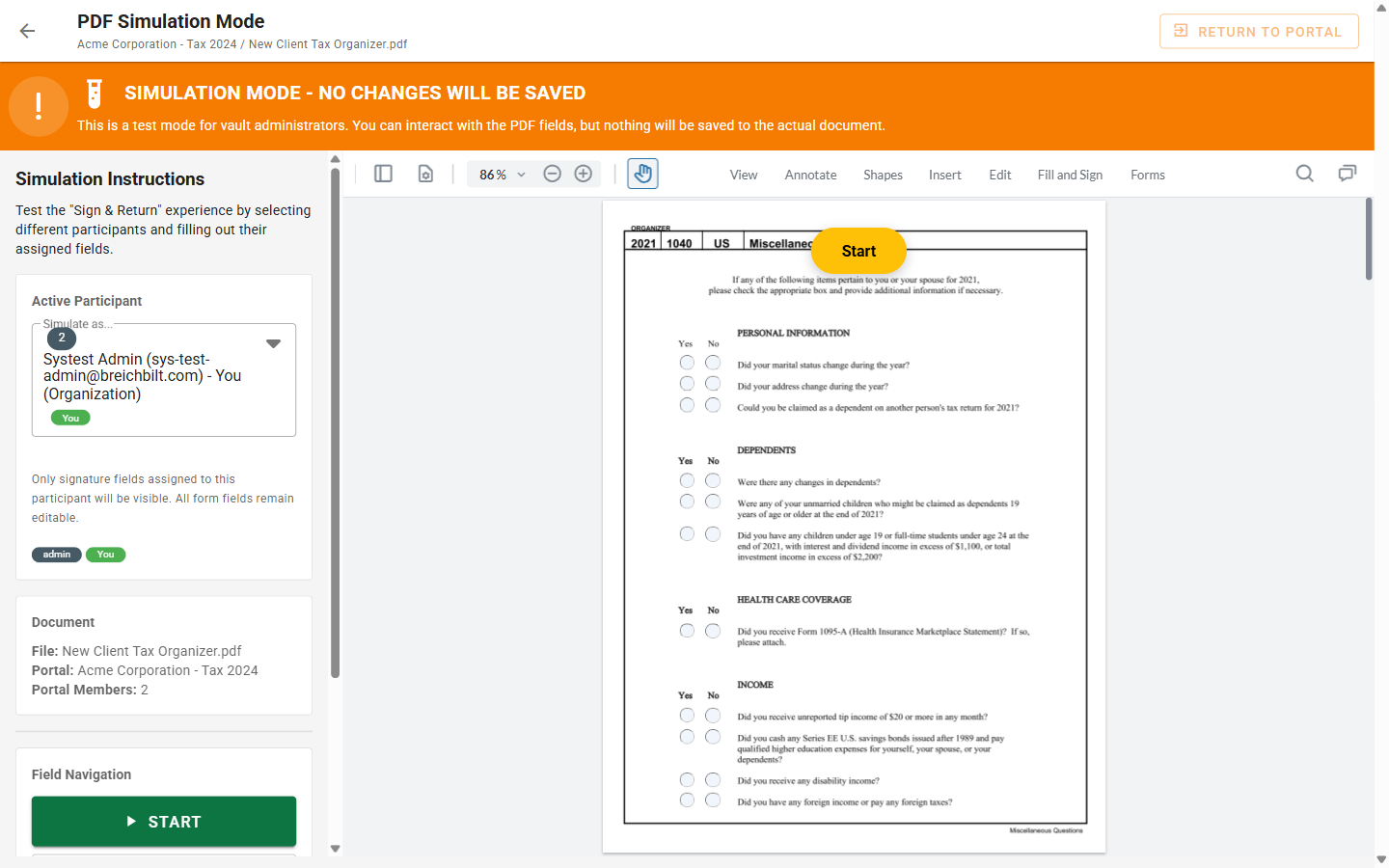This screenshot has height=868, width=1389.
Task: Select Yes for Form 1095-A question
Action: click(x=687, y=631)
